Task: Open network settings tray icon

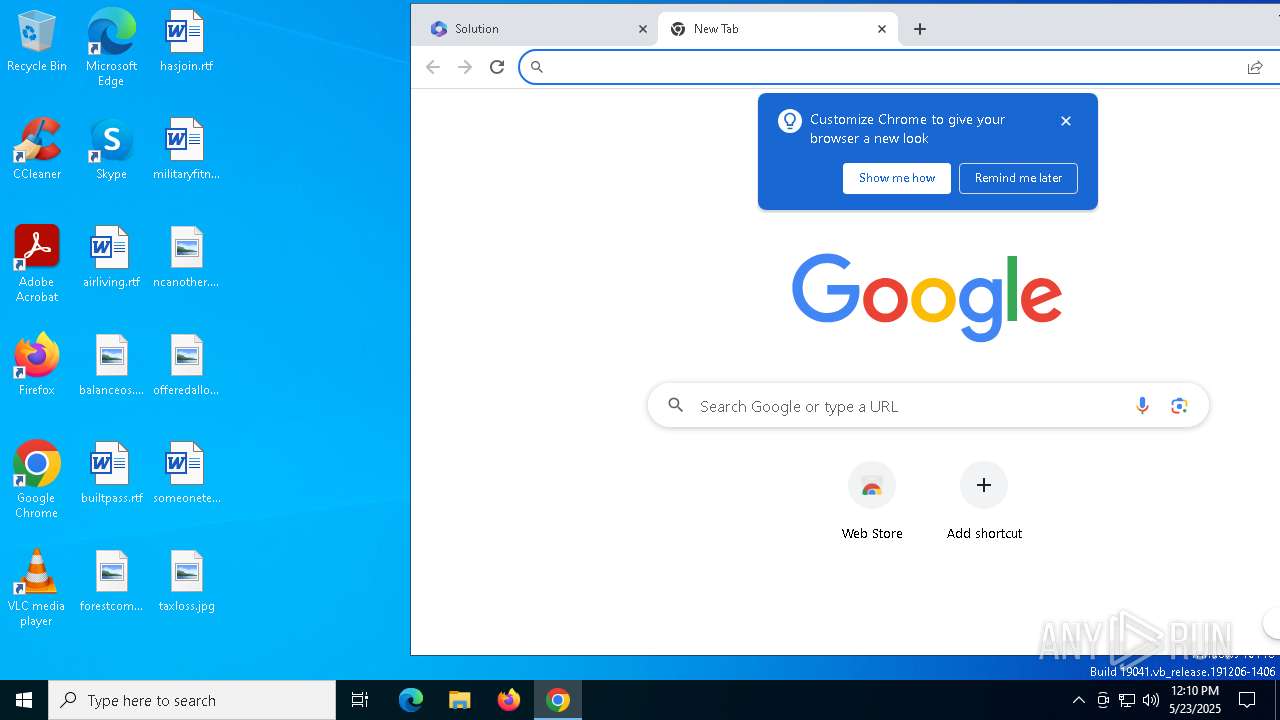Action: (x=1127, y=700)
